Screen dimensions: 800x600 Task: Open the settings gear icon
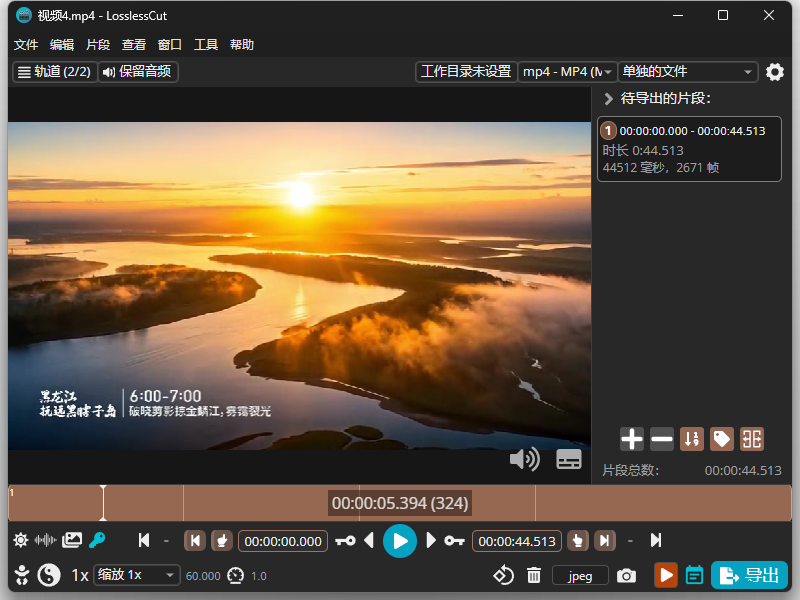(x=774, y=72)
